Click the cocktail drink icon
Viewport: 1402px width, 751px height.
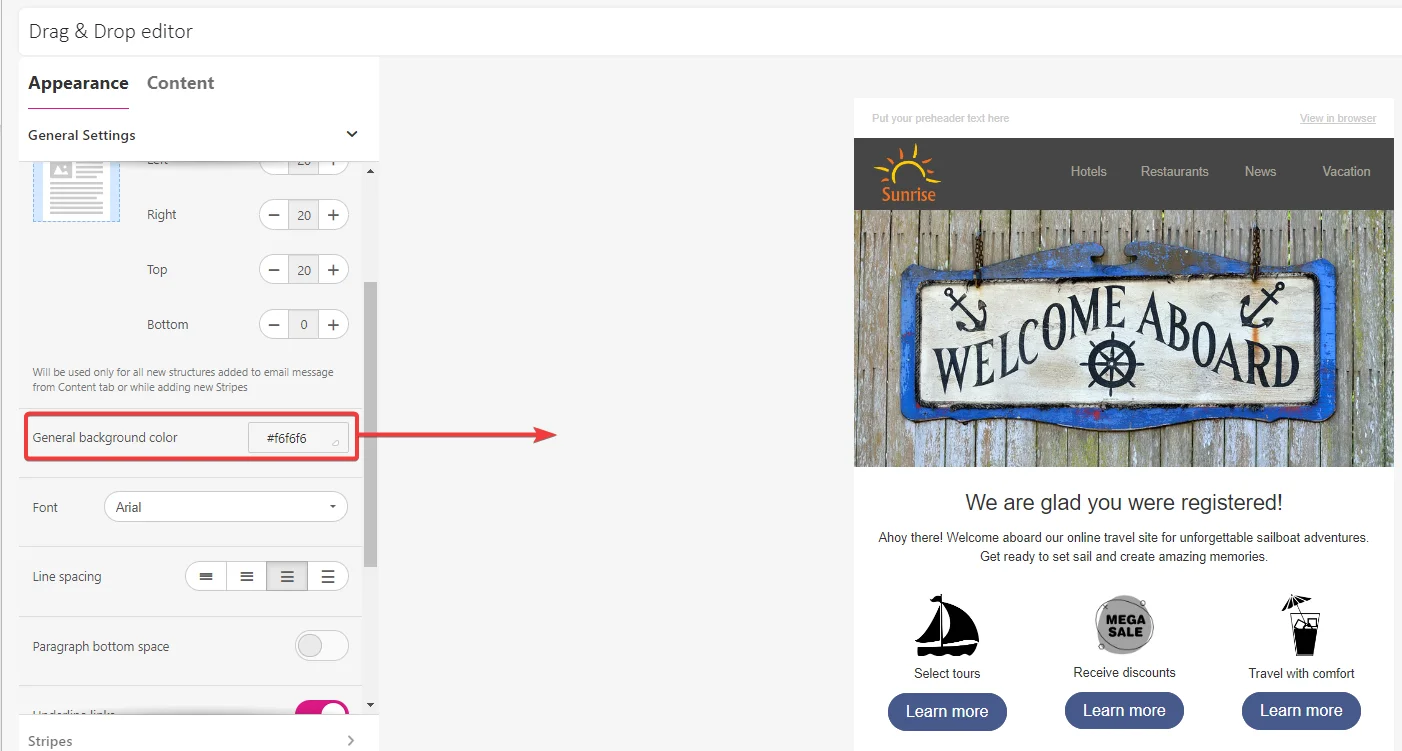point(1300,625)
